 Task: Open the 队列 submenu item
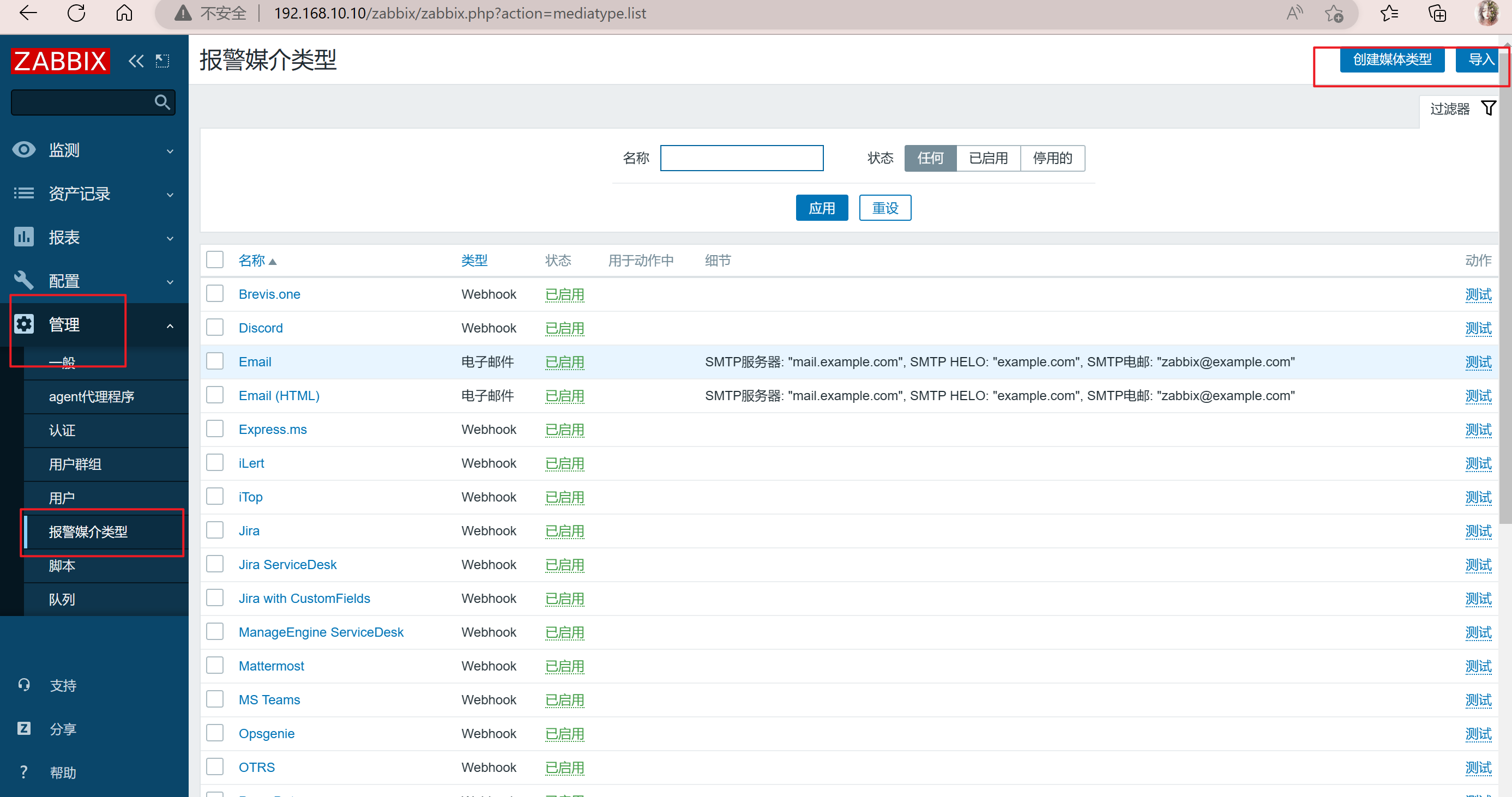point(106,599)
